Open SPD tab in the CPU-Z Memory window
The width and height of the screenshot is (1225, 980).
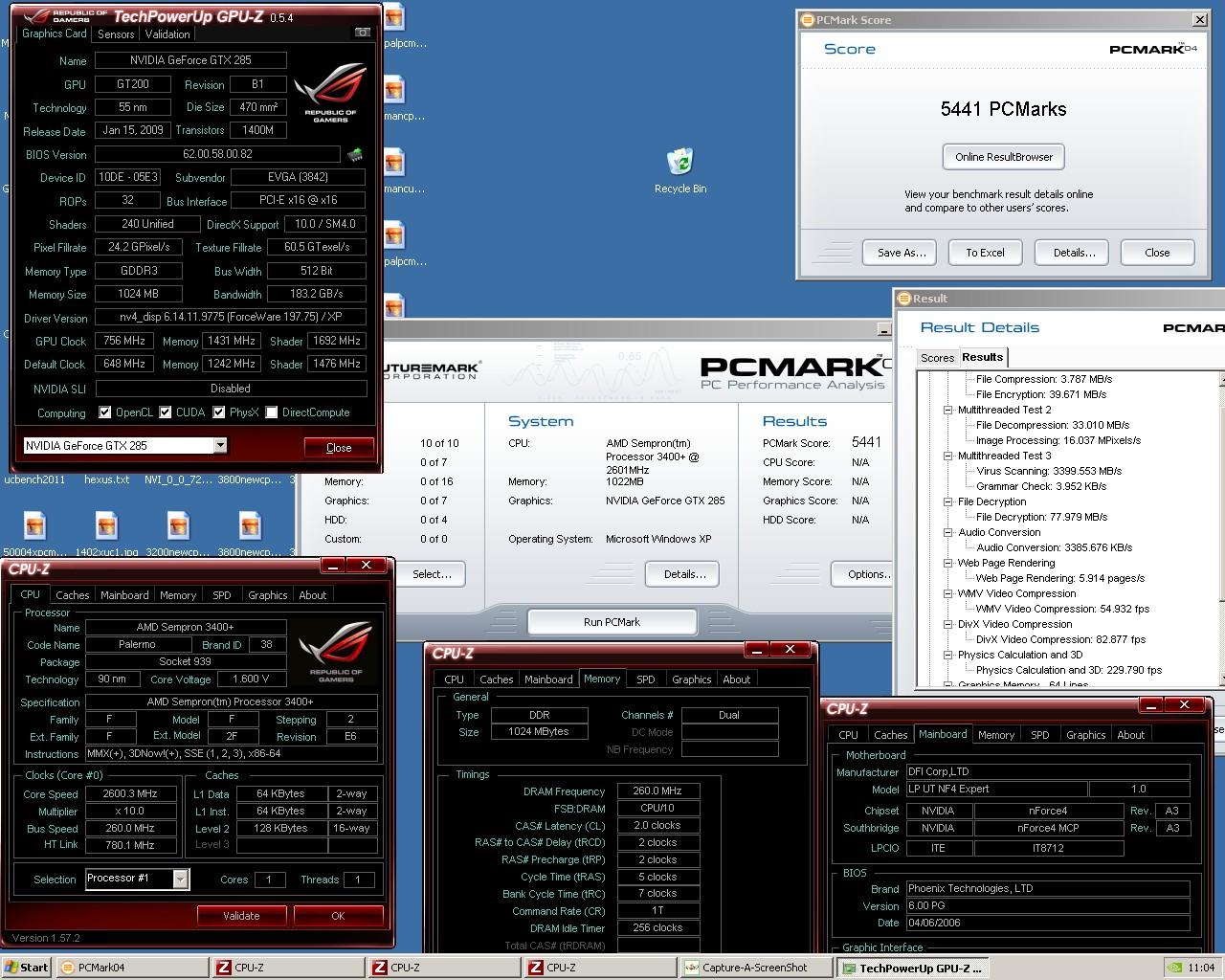click(x=646, y=679)
